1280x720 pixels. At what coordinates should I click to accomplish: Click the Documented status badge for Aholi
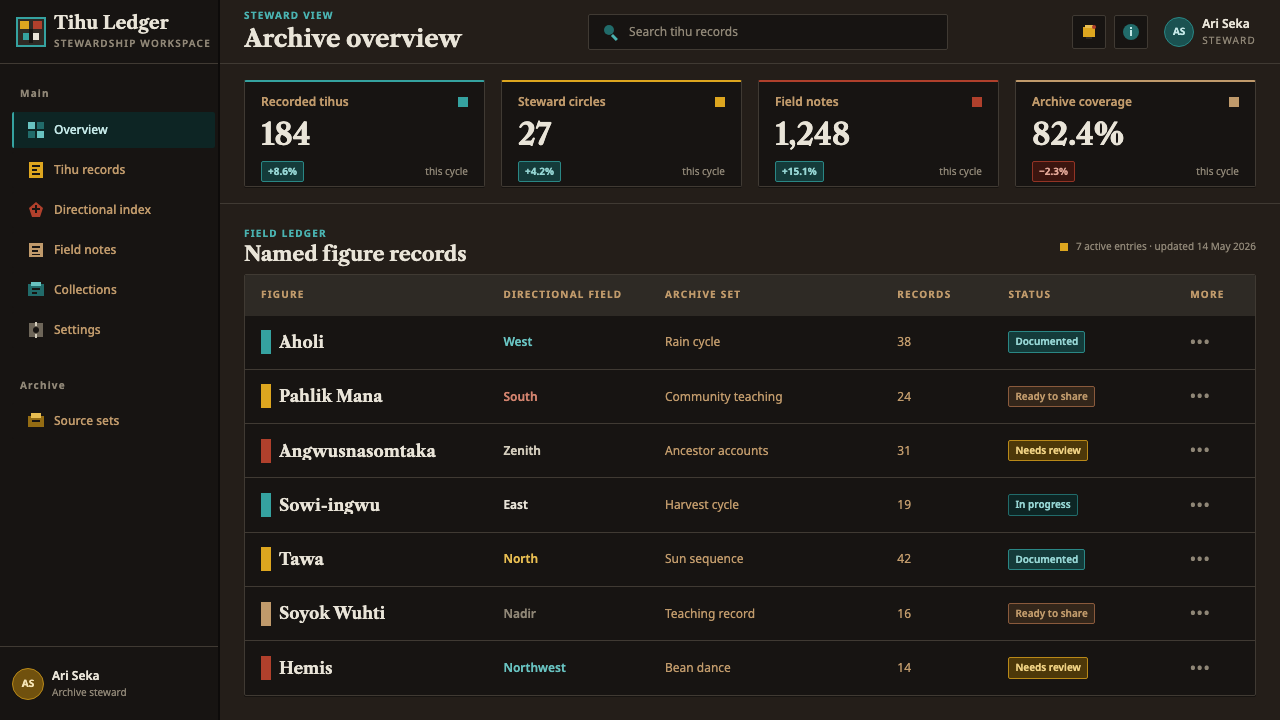click(1046, 342)
